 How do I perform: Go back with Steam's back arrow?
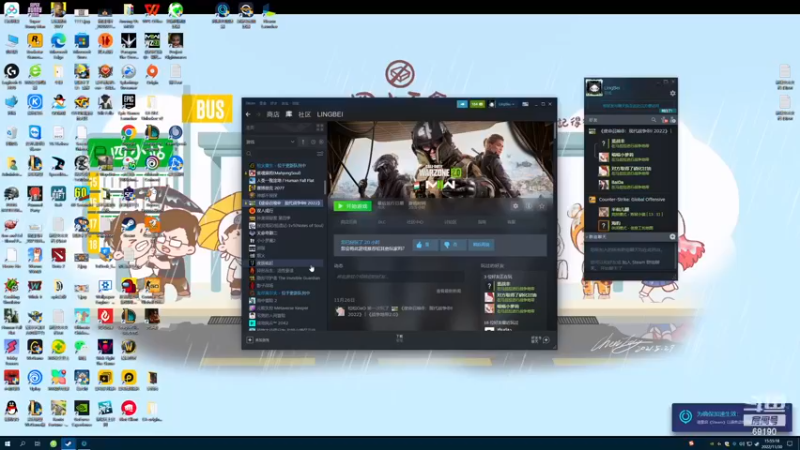point(248,114)
